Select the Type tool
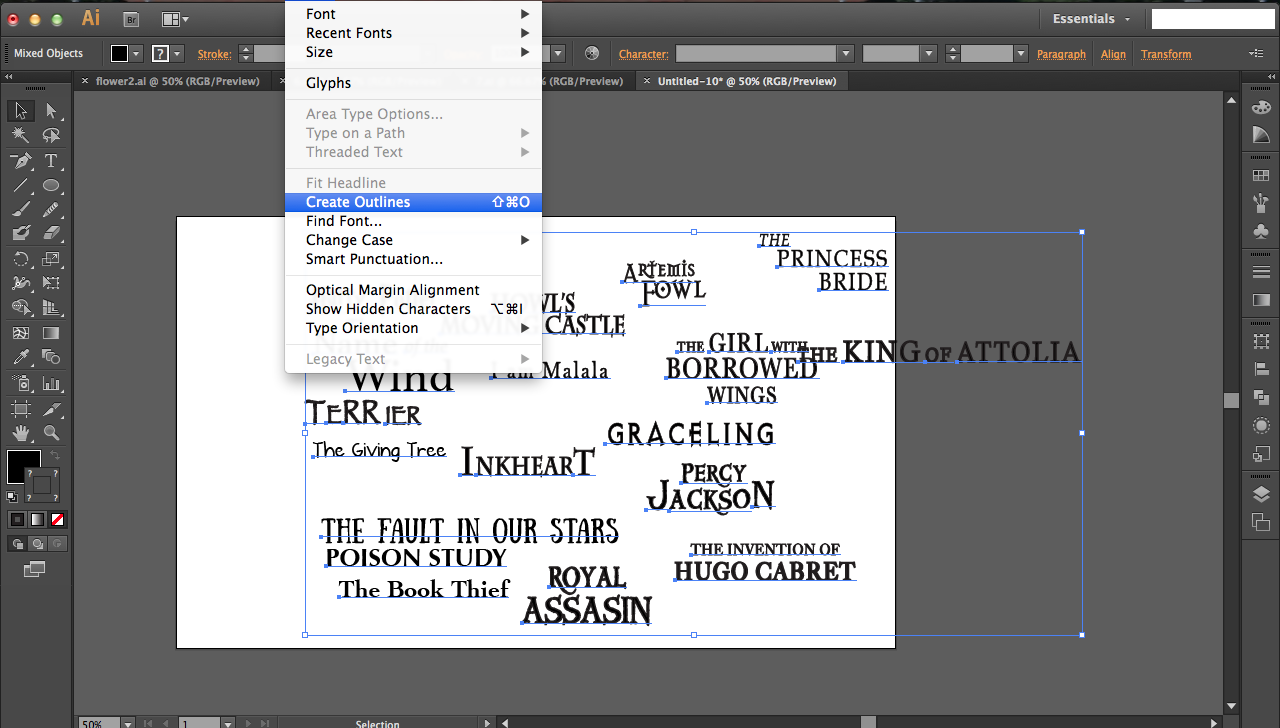The height and width of the screenshot is (728, 1280). [51, 160]
